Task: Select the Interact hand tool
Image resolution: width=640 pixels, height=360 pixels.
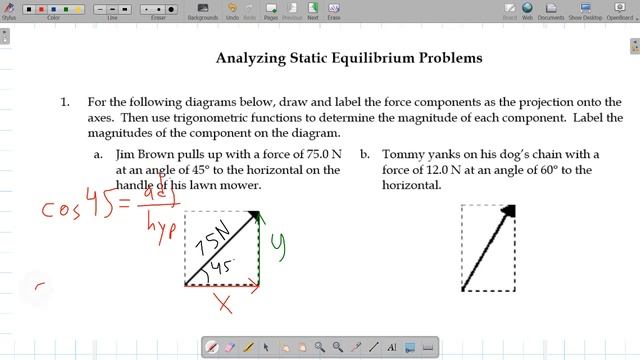Action: point(284,347)
